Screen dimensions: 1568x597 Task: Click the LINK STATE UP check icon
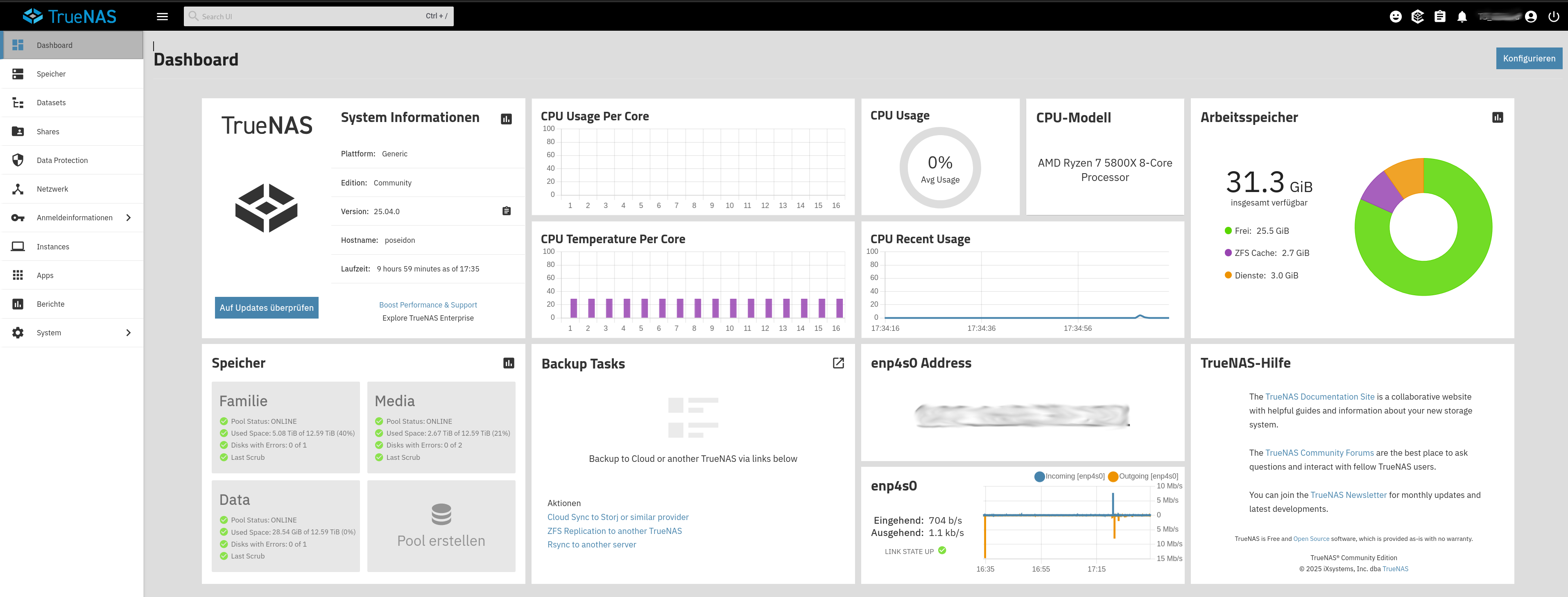coord(942,551)
